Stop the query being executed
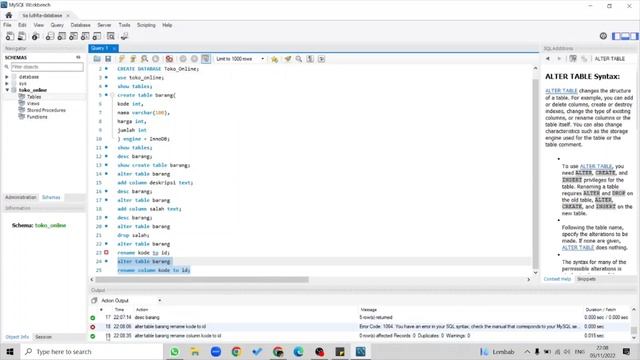 (156, 59)
